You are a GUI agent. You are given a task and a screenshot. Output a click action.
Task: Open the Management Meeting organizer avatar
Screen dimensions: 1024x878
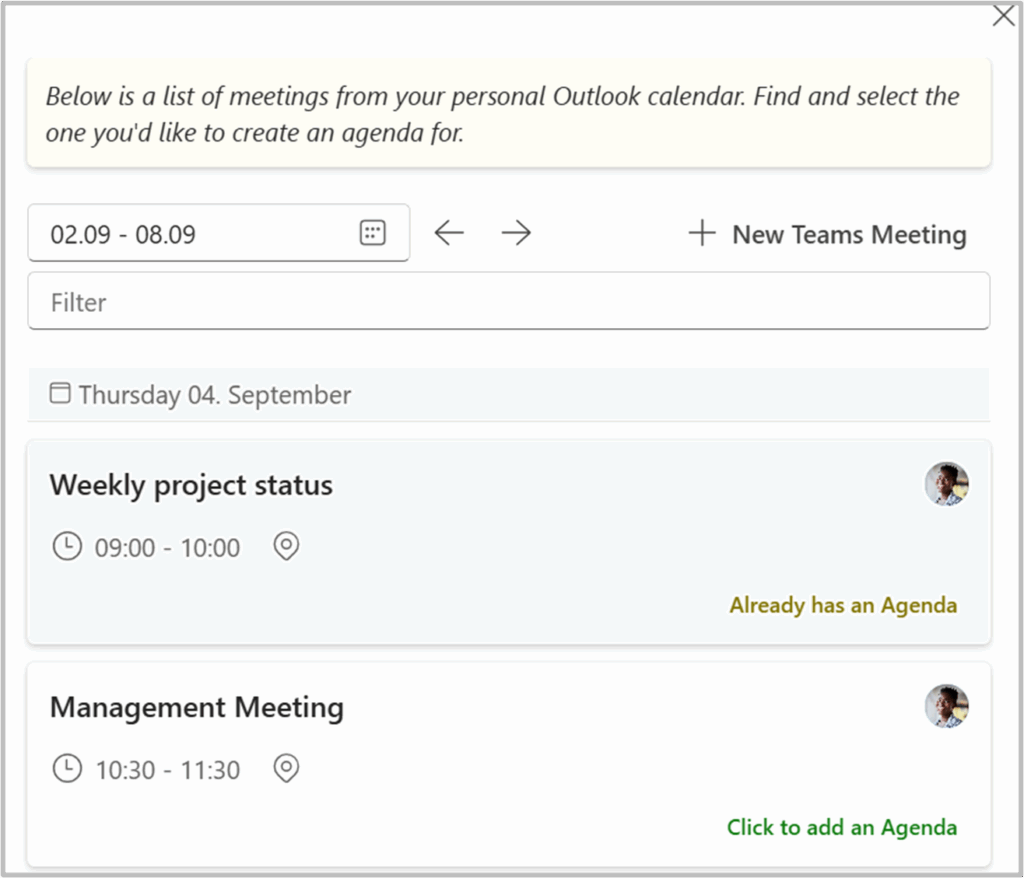pos(944,706)
